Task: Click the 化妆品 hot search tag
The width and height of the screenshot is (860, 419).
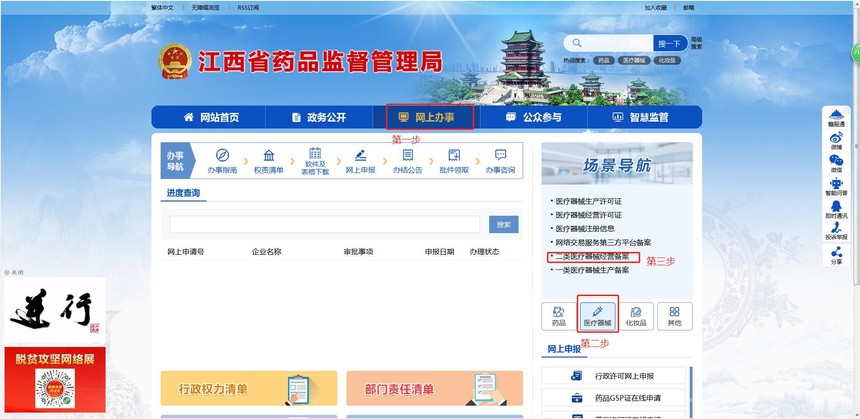Action: coord(665,60)
